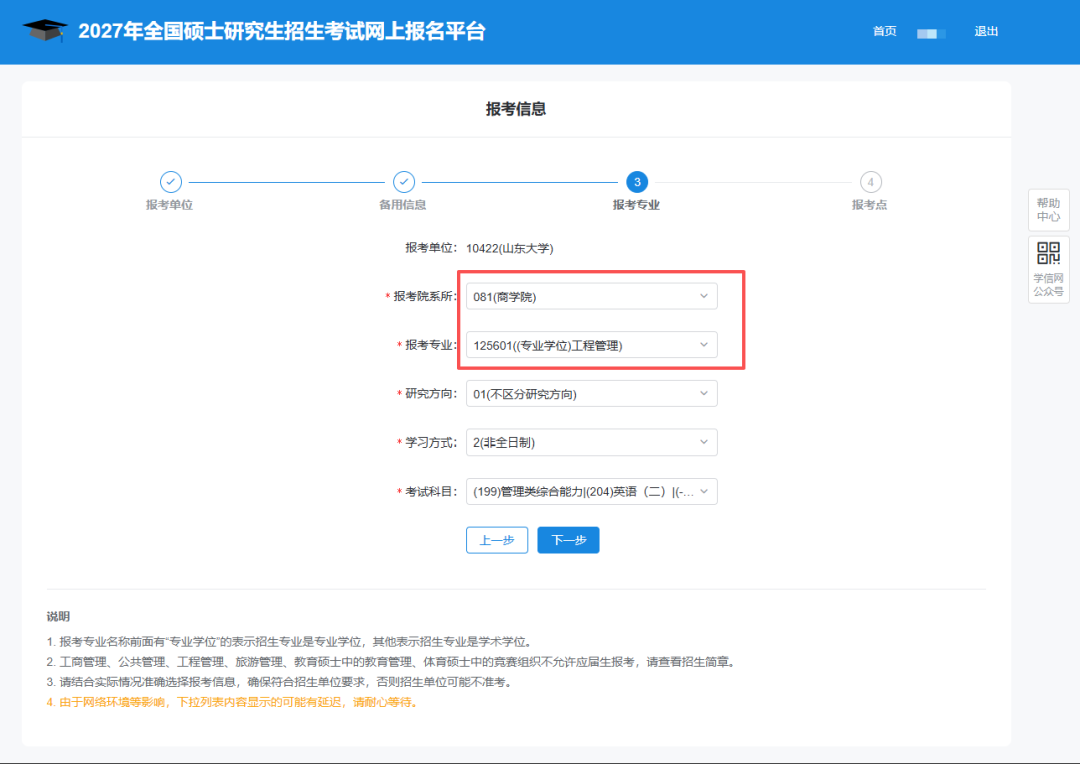
Task: Click step 4 报考点 circle
Action: 871,182
